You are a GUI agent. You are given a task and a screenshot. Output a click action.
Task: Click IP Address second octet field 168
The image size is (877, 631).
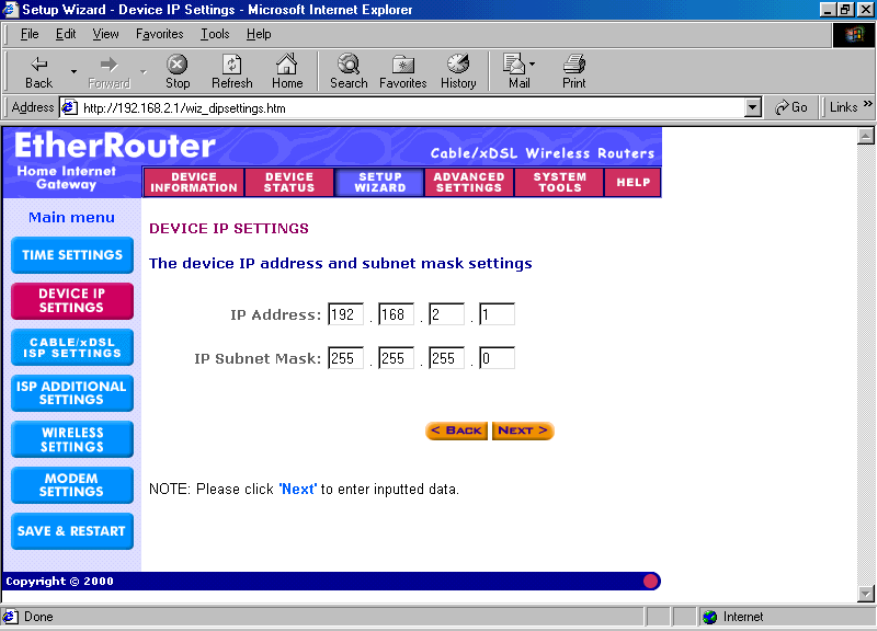click(396, 314)
